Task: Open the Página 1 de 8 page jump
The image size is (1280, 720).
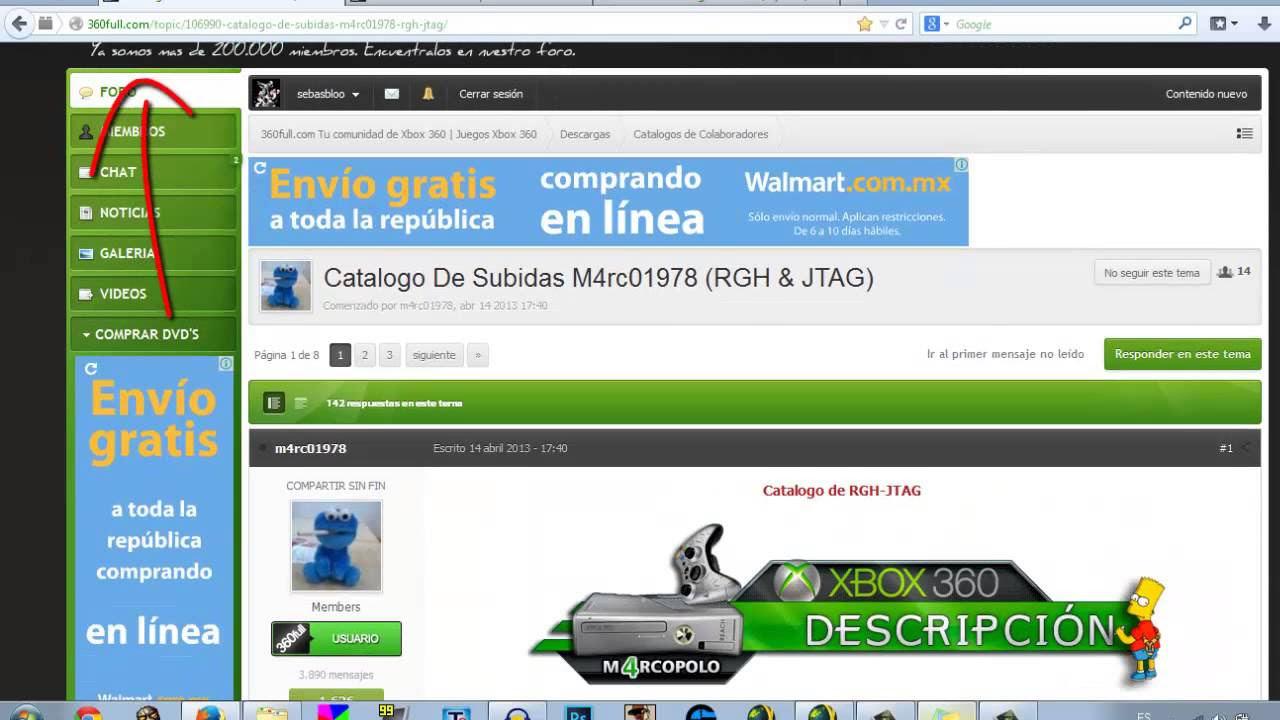Action: (x=287, y=355)
